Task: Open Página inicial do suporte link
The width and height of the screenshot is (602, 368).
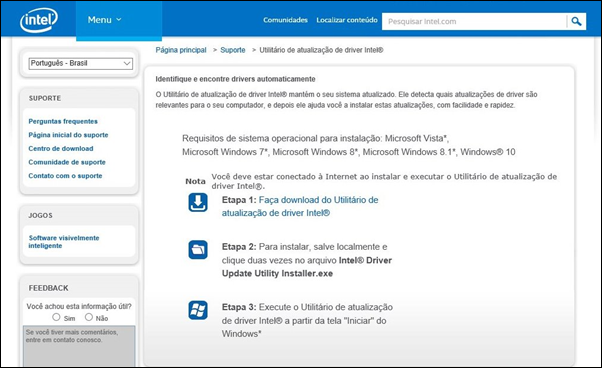Action: 68,135
